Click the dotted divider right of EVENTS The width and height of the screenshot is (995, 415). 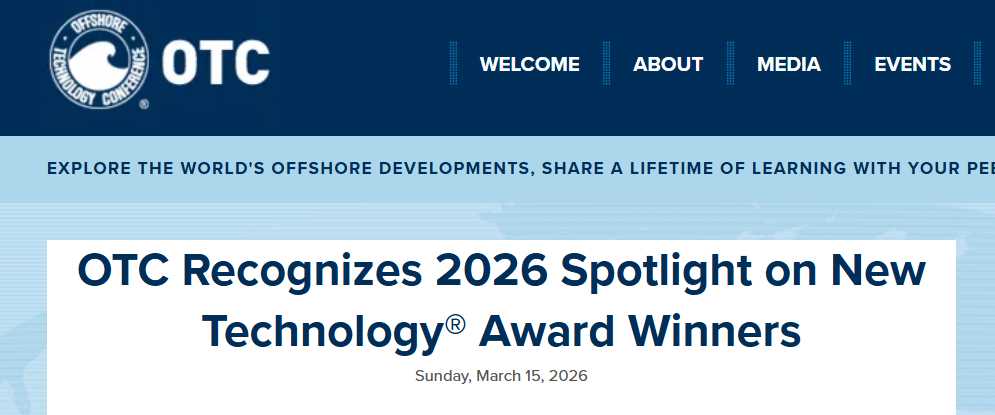pos(977,65)
